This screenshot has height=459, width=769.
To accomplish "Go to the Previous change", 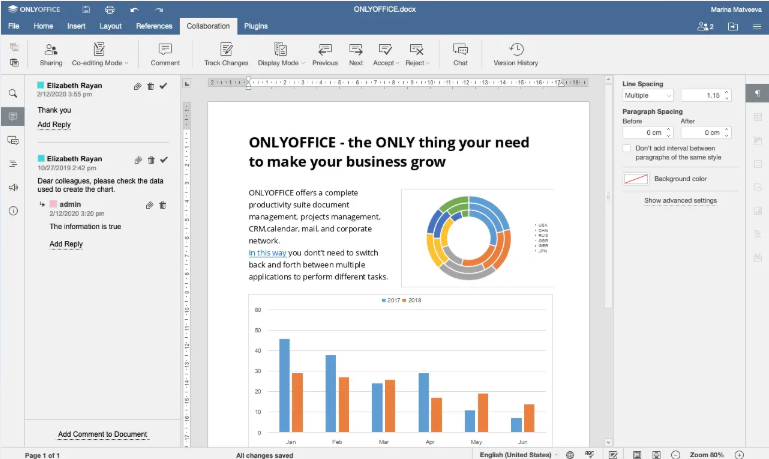I will click(x=325, y=54).
